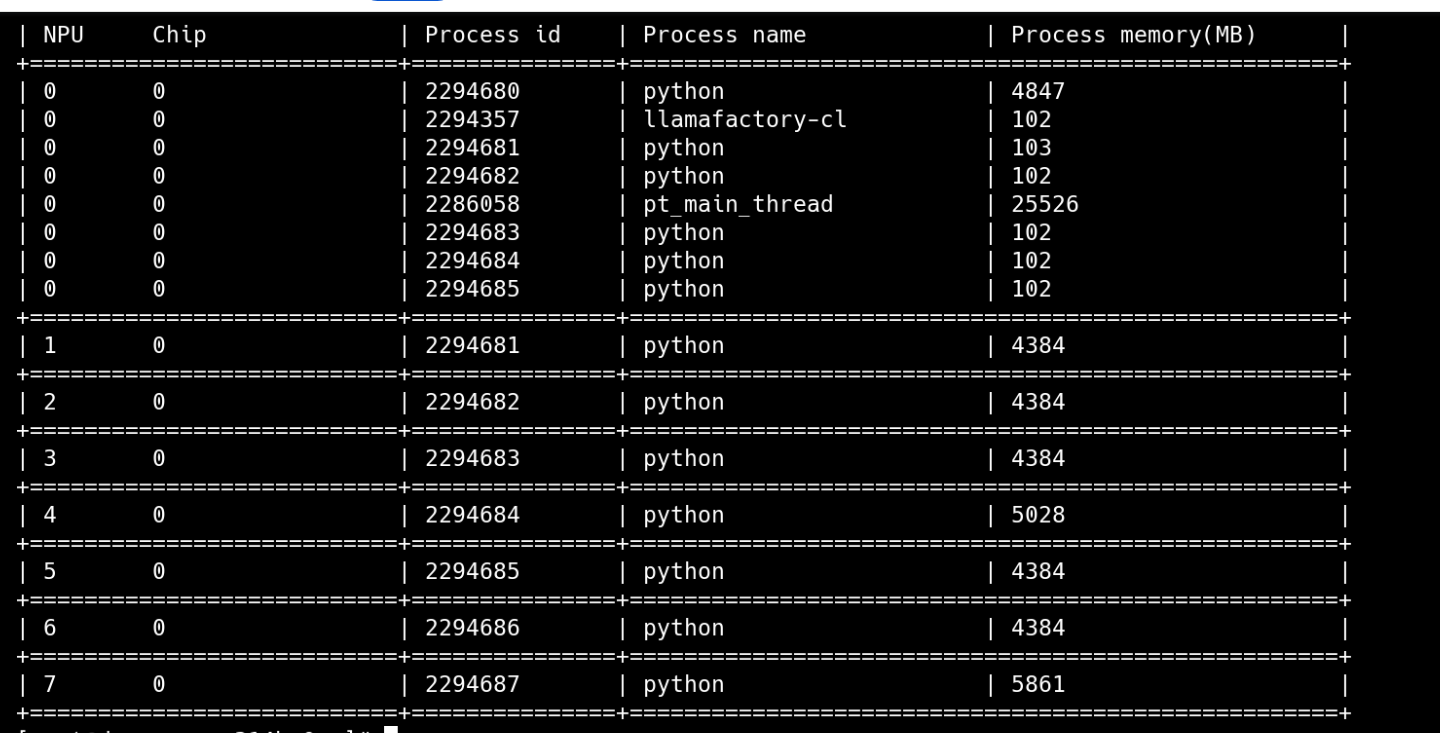1440x733 pixels.
Task: Click the 'Chip' column header text
Action: pos(179,35)
